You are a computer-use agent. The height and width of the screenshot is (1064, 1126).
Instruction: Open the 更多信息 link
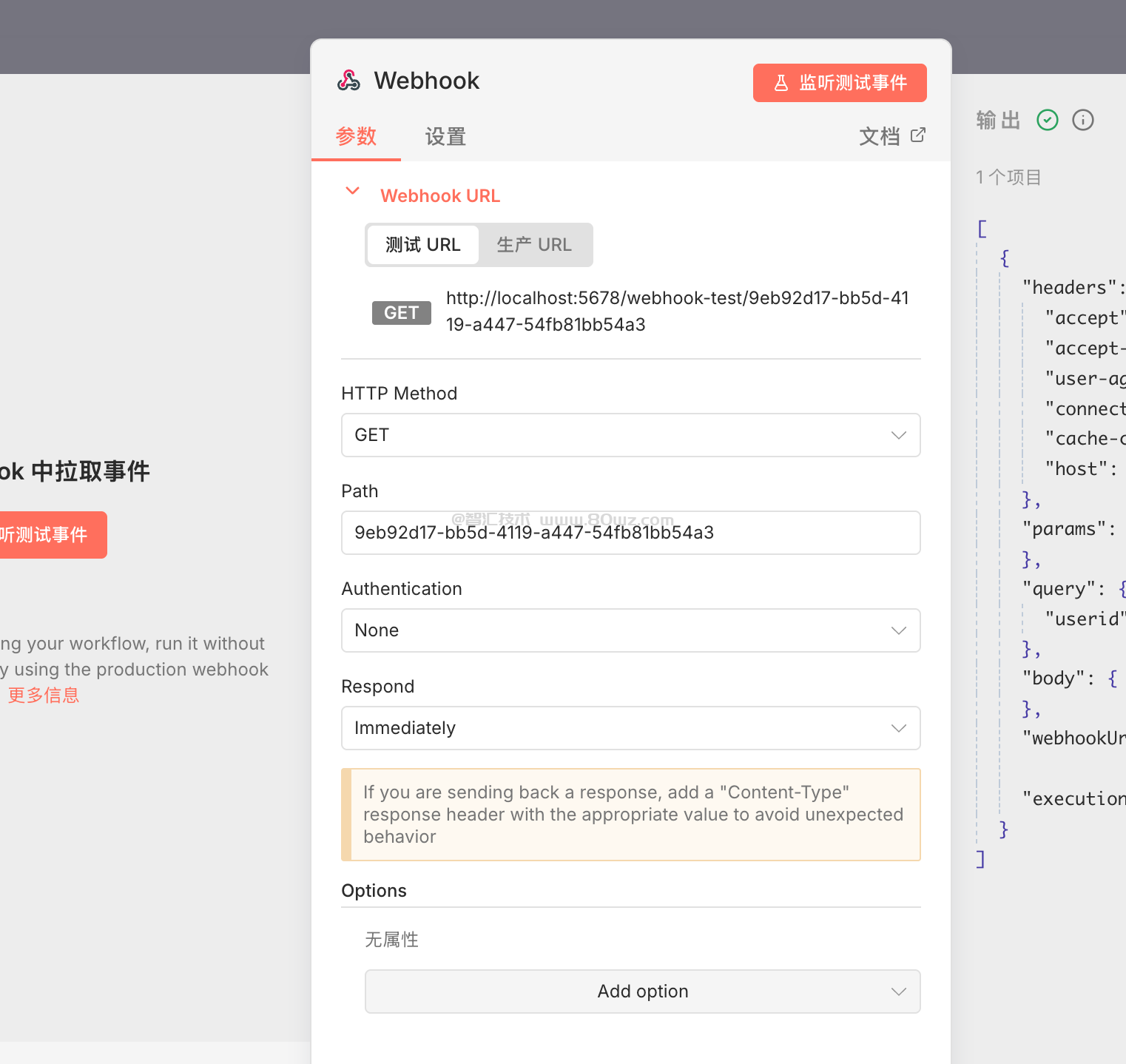44,696
